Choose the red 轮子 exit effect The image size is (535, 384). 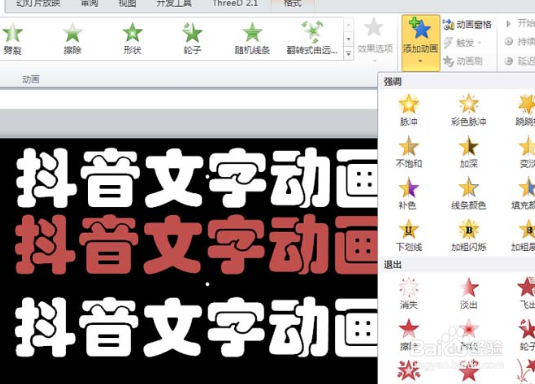527,335
